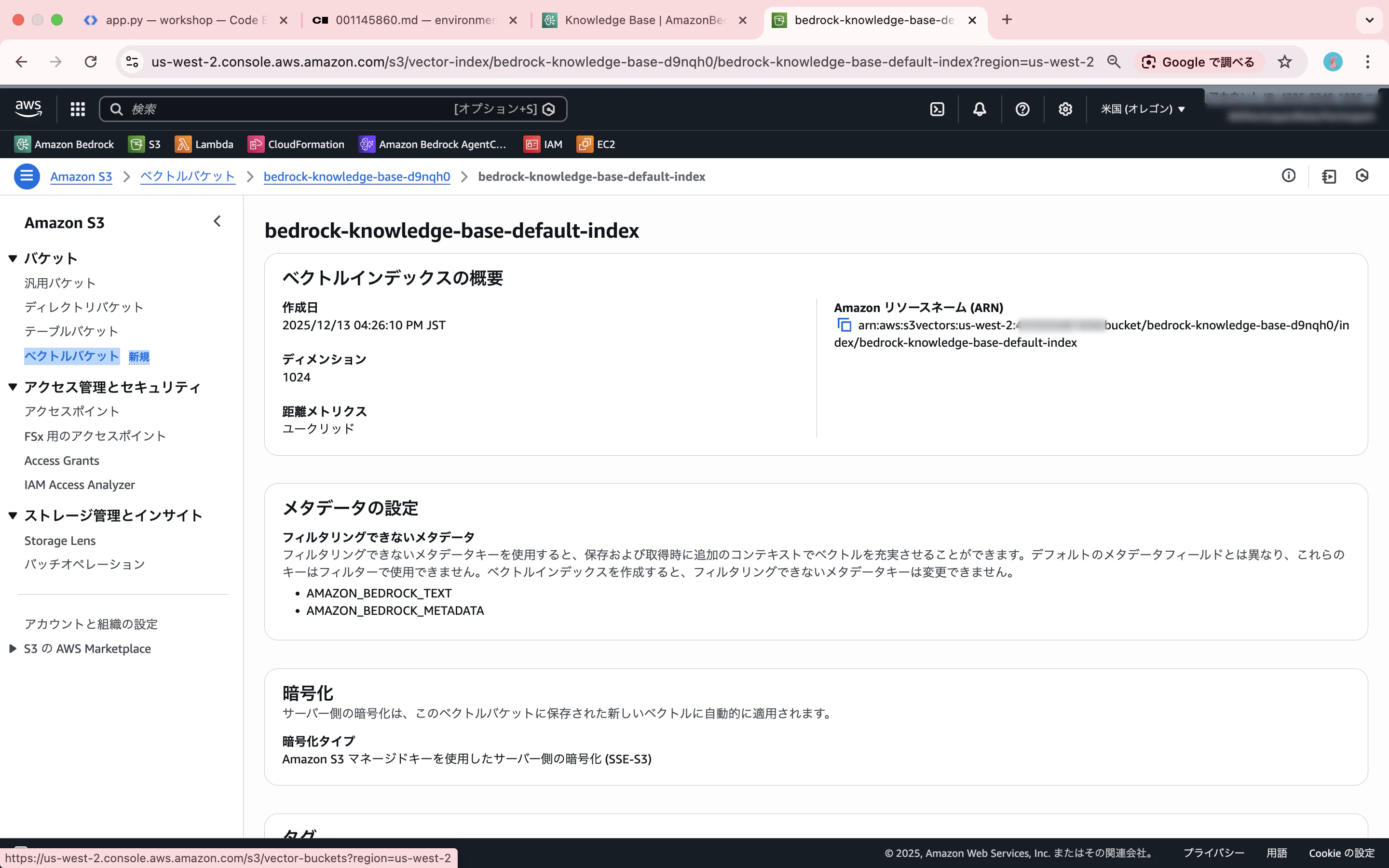Open Storage Lens in the sidebar

(x=60, y=540)
